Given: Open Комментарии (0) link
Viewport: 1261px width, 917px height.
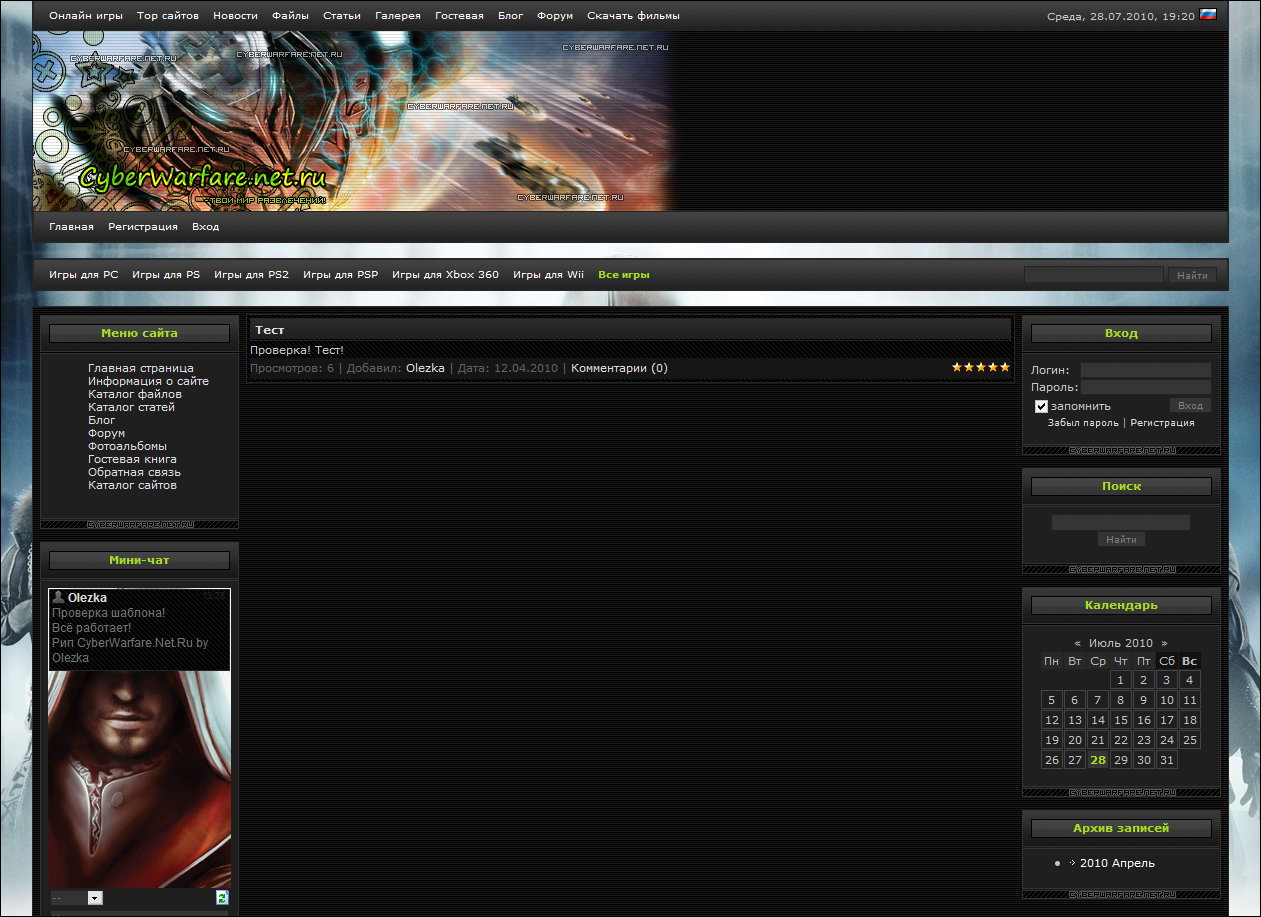Looking at the screenshot, I should (619, 368).
